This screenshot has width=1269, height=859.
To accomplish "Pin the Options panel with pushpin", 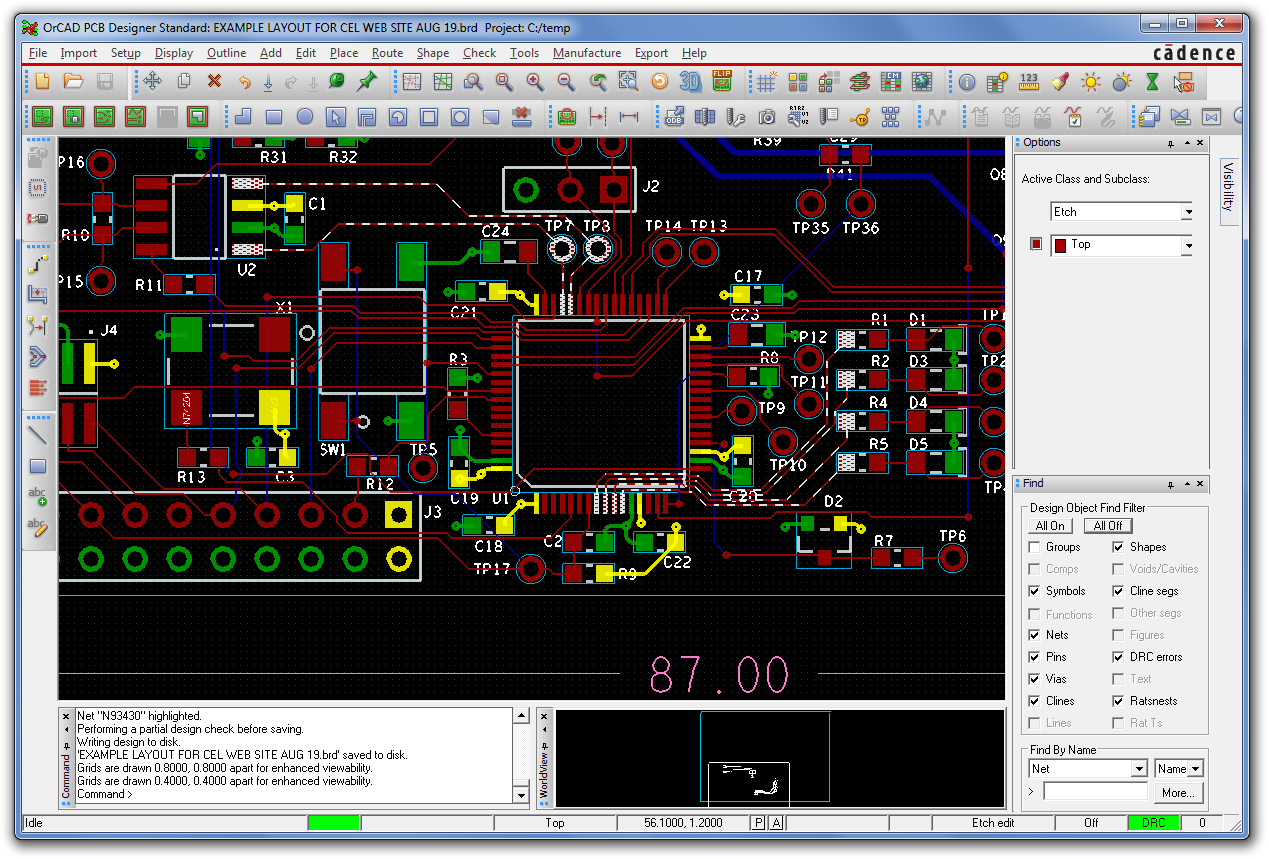I will pyautogui.click(x=1171, y=143).
